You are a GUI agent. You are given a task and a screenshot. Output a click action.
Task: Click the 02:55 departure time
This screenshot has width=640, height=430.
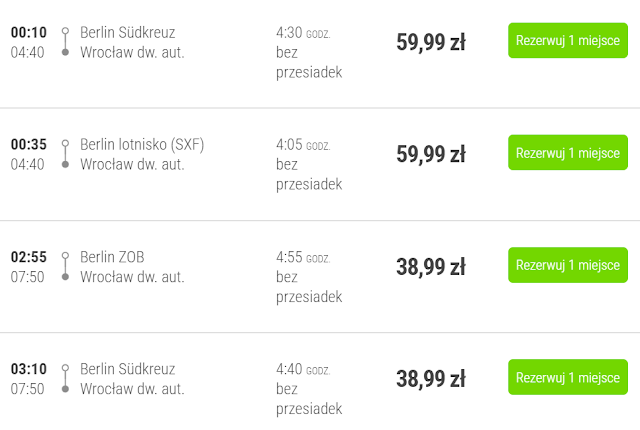point(28,257)
